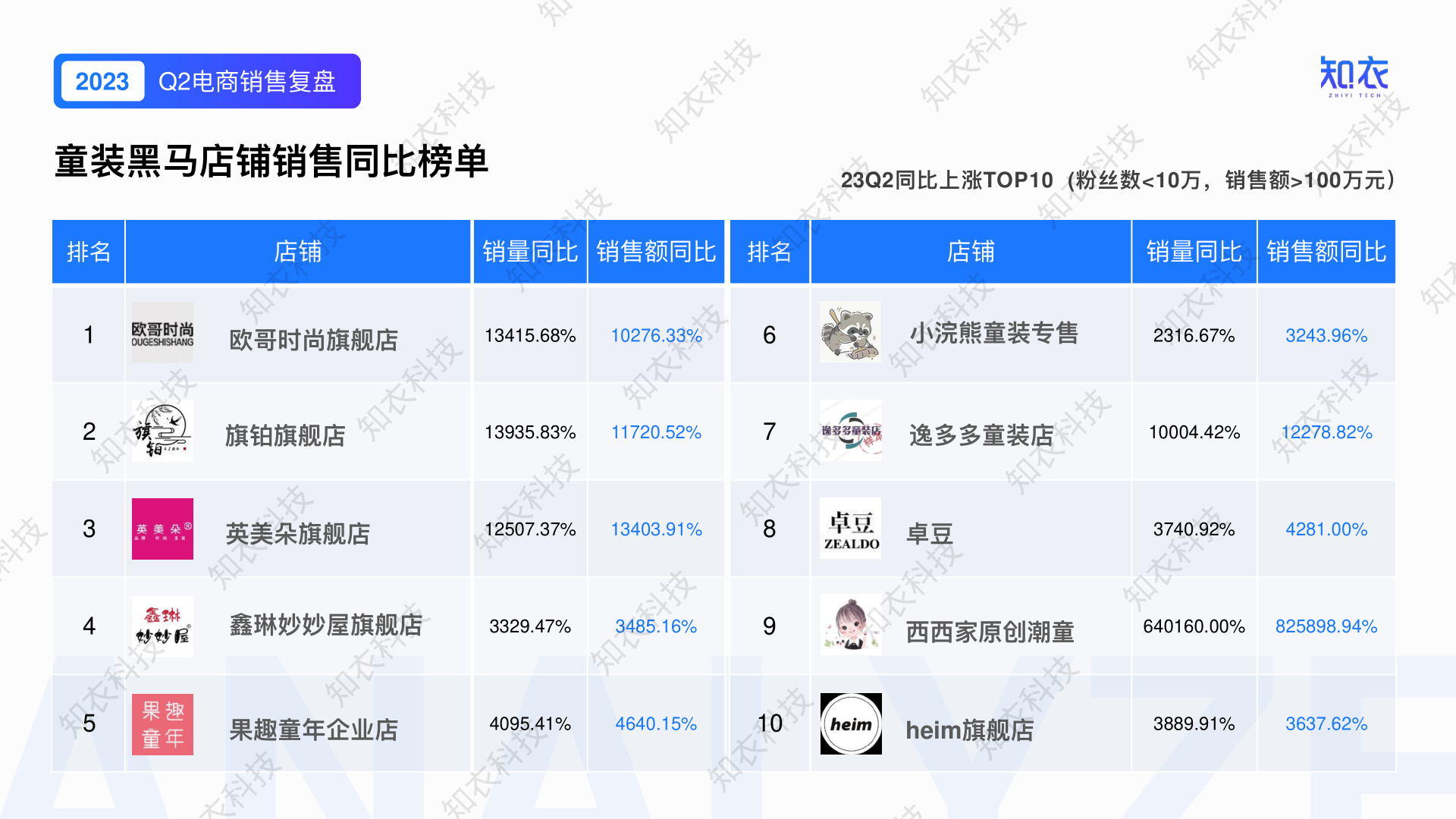1456x819 pixels.
Task: Click the 旗铂 store logo thumbnail
Action: (x=162, y=431)
